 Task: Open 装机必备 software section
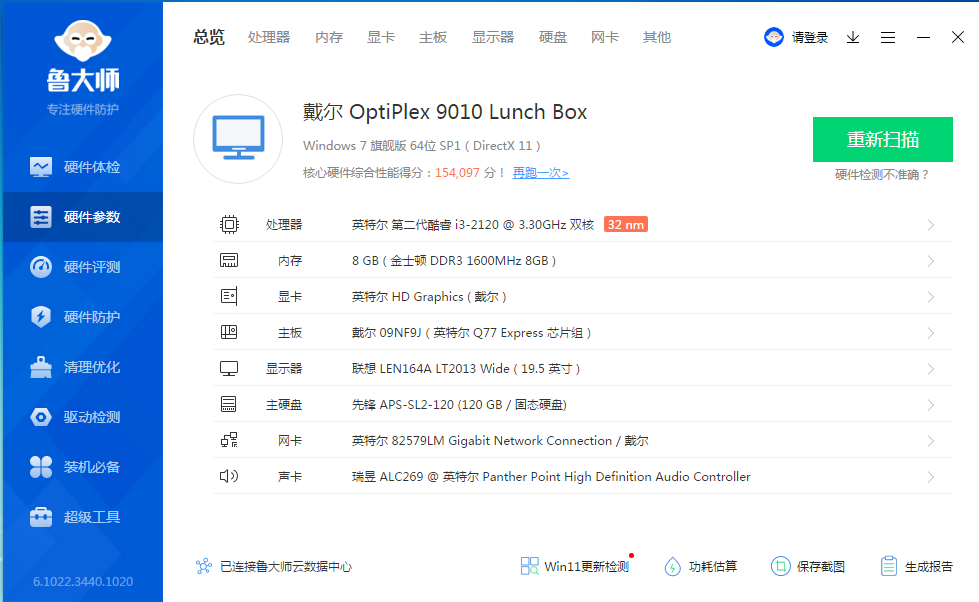pyautogui.click(x=82, y=466)
